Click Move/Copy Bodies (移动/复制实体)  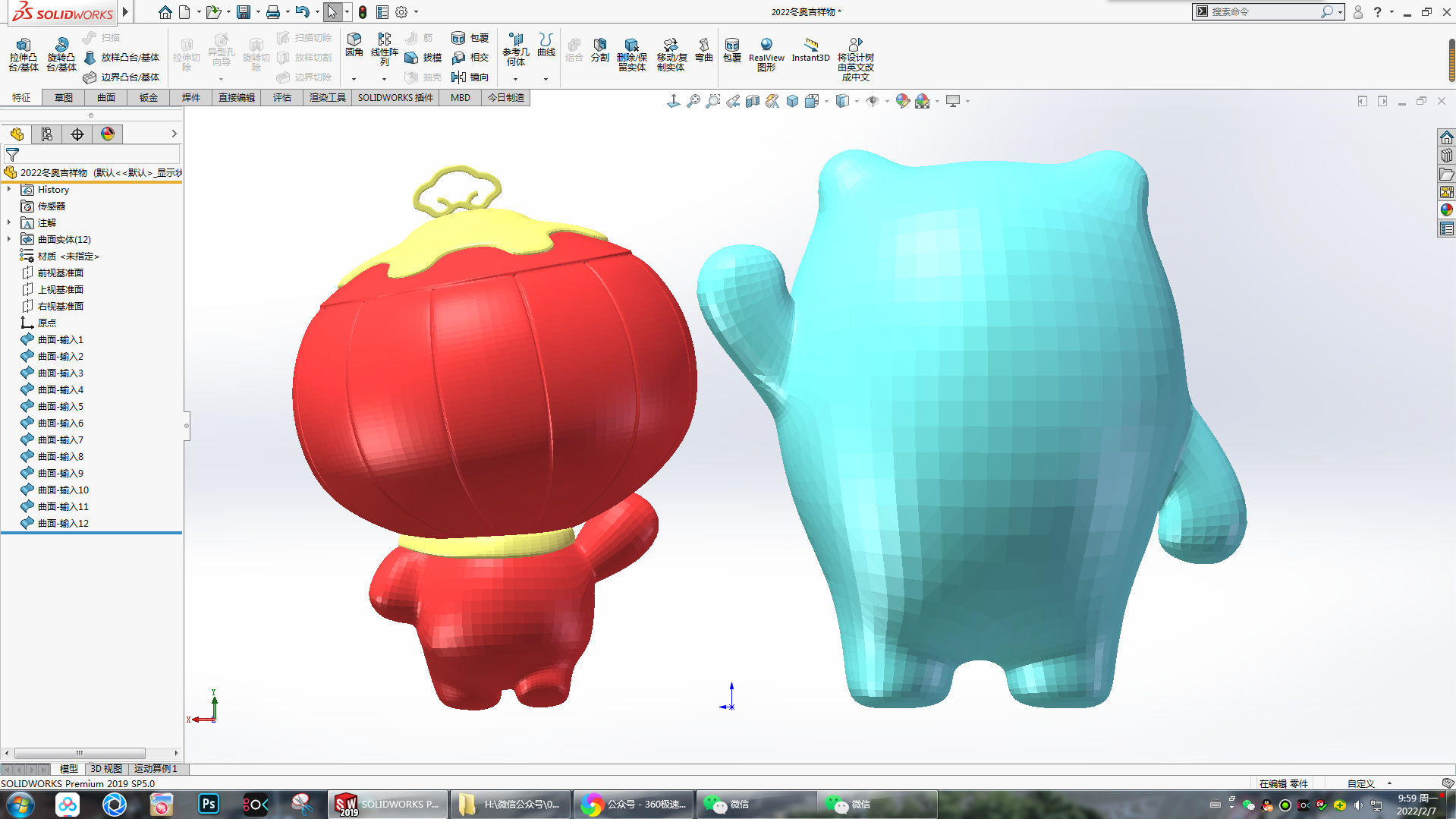[671, 55]
